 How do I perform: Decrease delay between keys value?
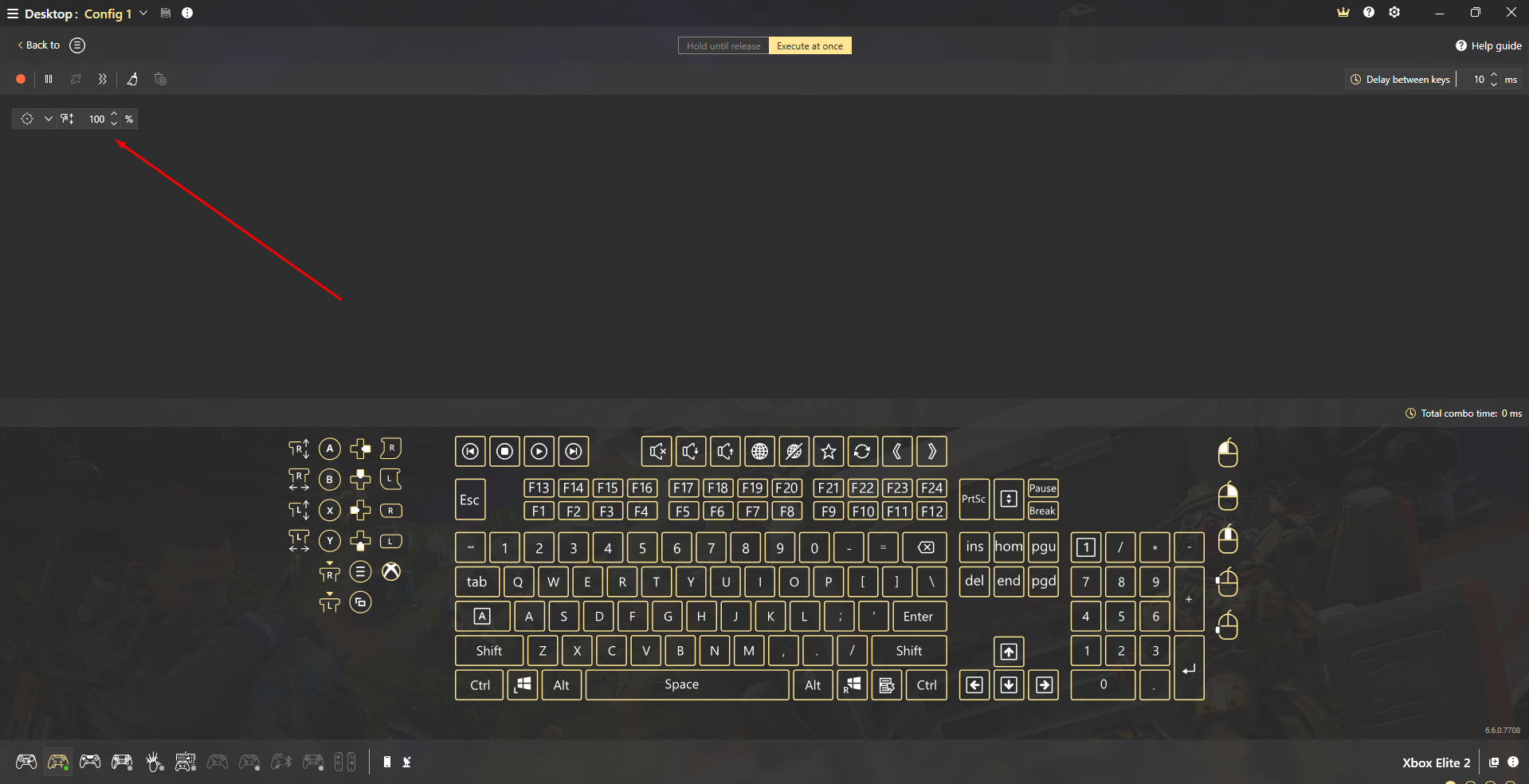(1494, 83)
